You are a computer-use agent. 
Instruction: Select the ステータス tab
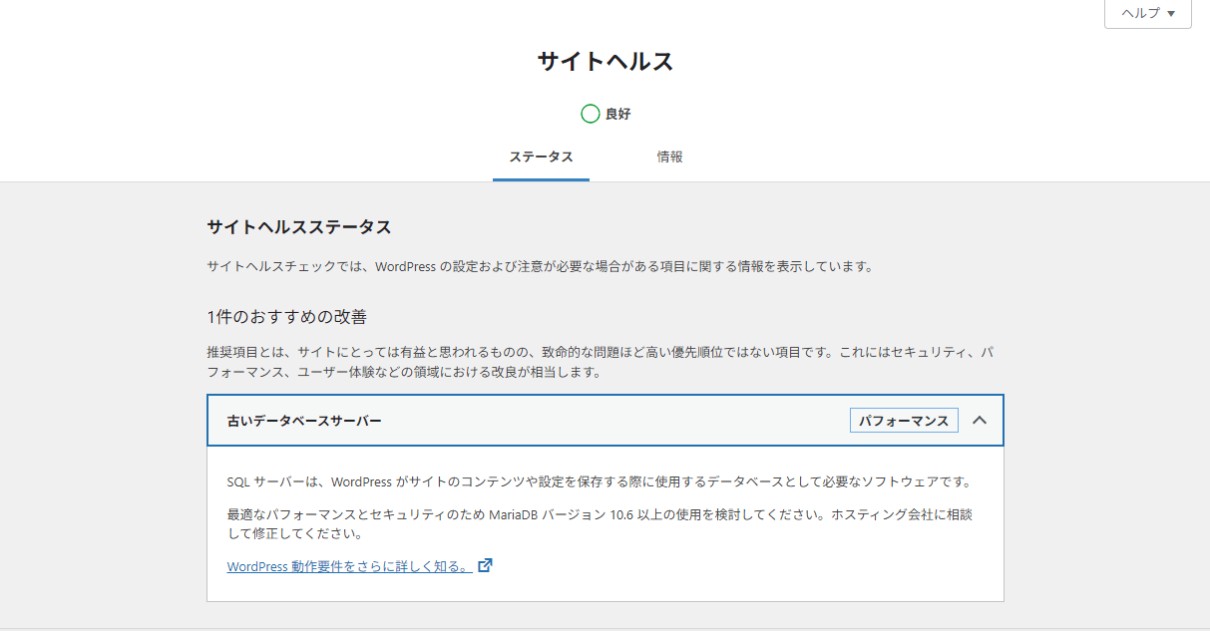pyautogui.click(x=540, y=157)
